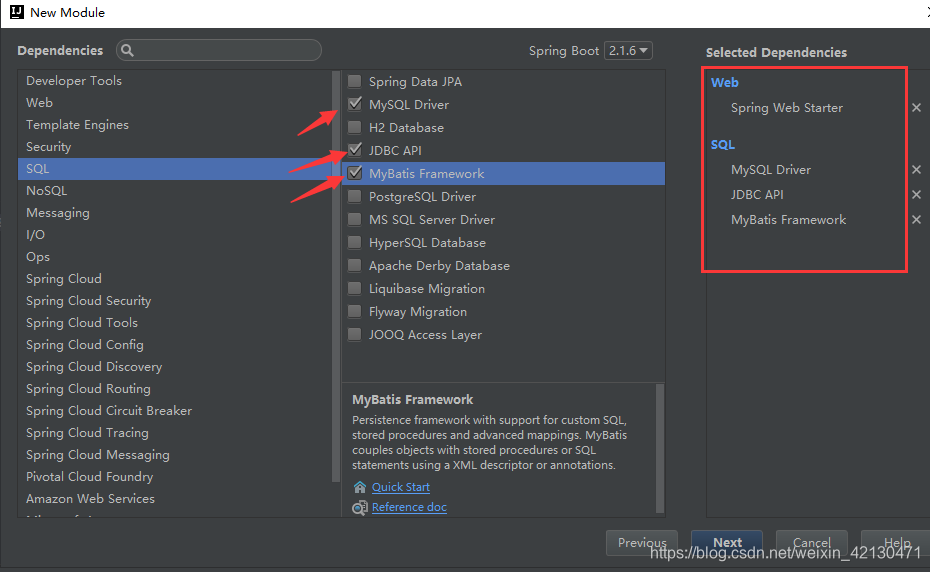Tick the Liquibase Migration checkbox
The width and height of the screenshot is (930, 572).
[355, 288]
